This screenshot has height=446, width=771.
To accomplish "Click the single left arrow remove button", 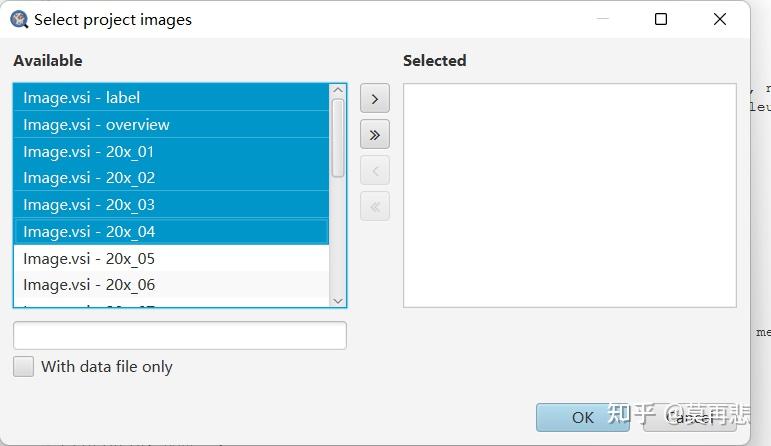I will 374,170.
